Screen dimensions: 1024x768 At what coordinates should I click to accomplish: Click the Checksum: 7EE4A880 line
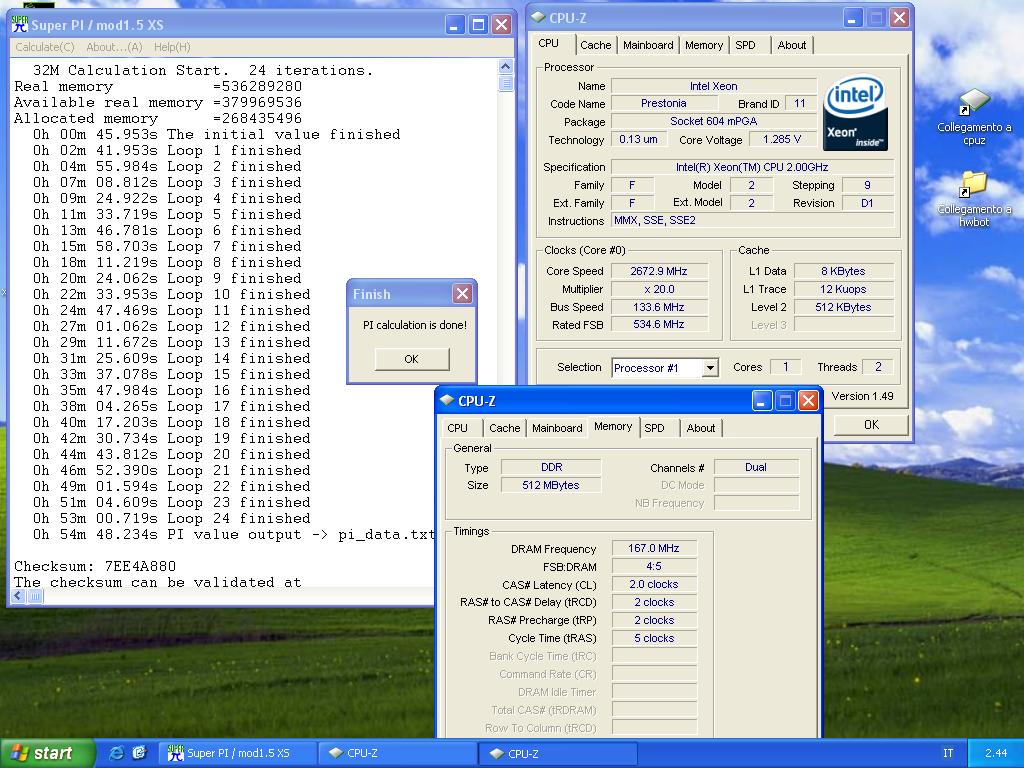point(95,566)
